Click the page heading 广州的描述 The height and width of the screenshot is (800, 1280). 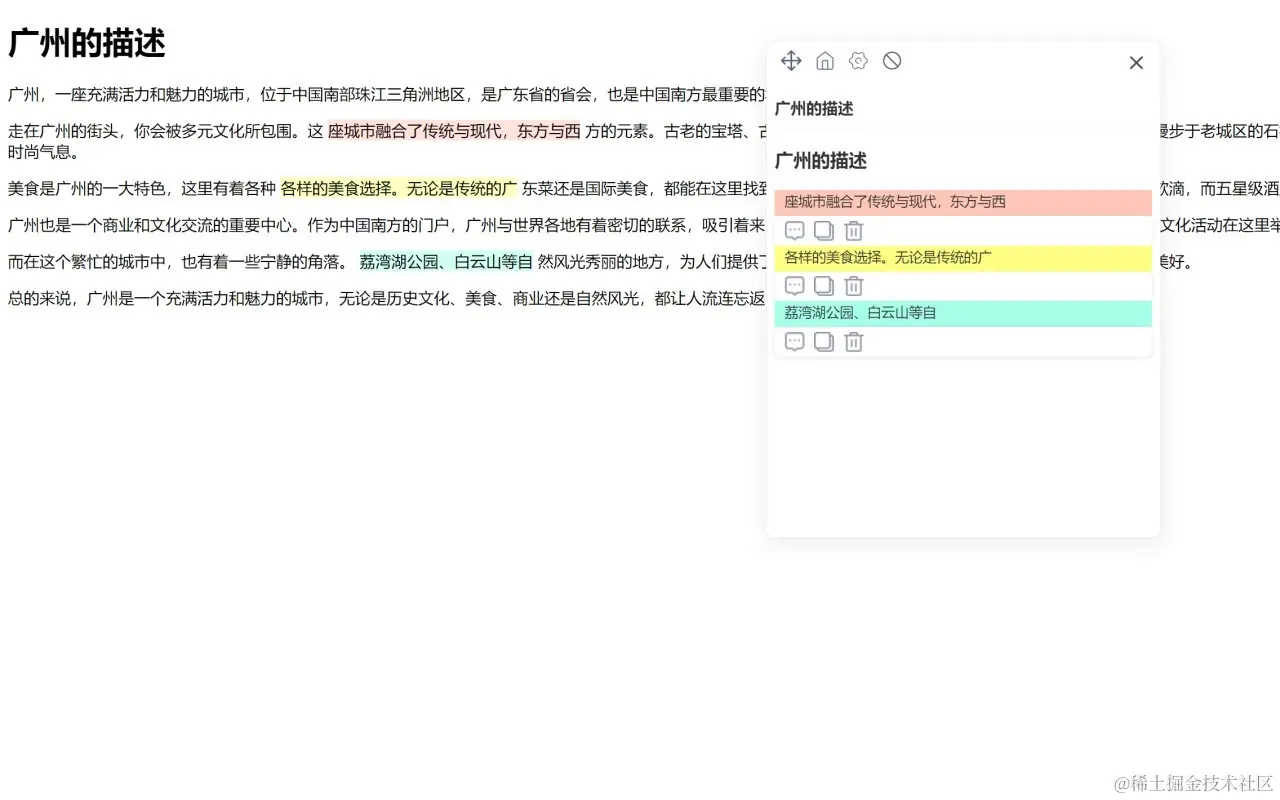85,43
